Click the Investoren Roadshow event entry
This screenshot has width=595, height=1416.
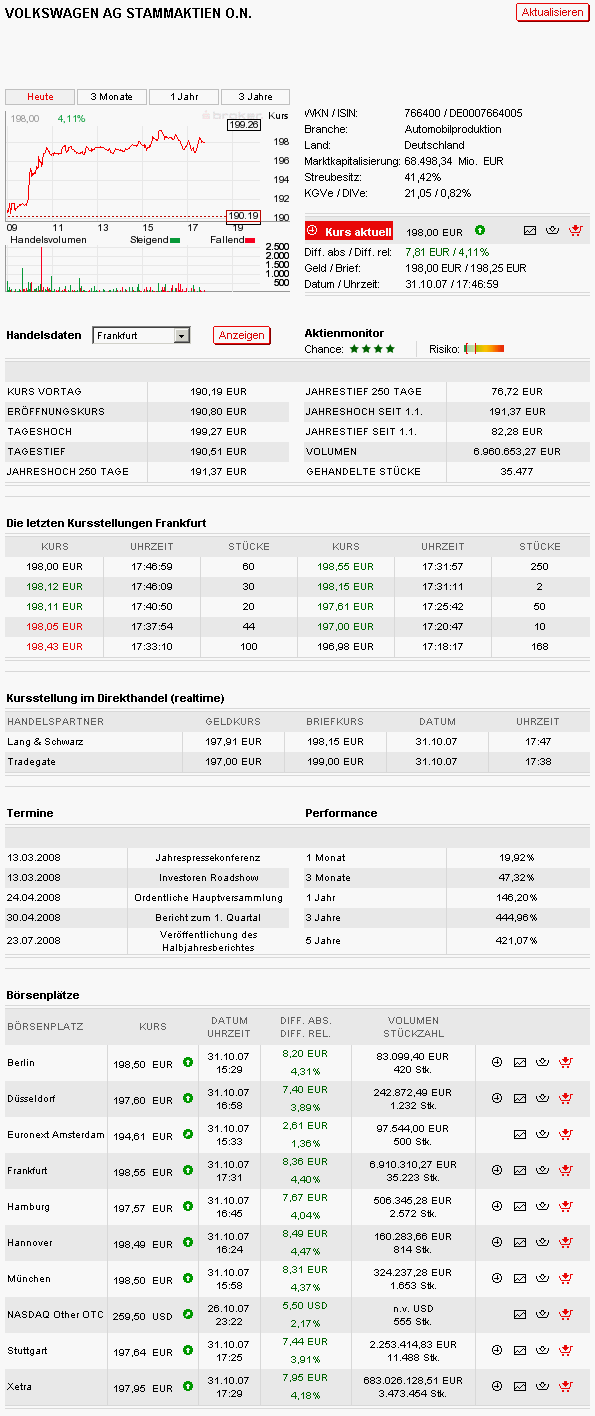(208, 877)
